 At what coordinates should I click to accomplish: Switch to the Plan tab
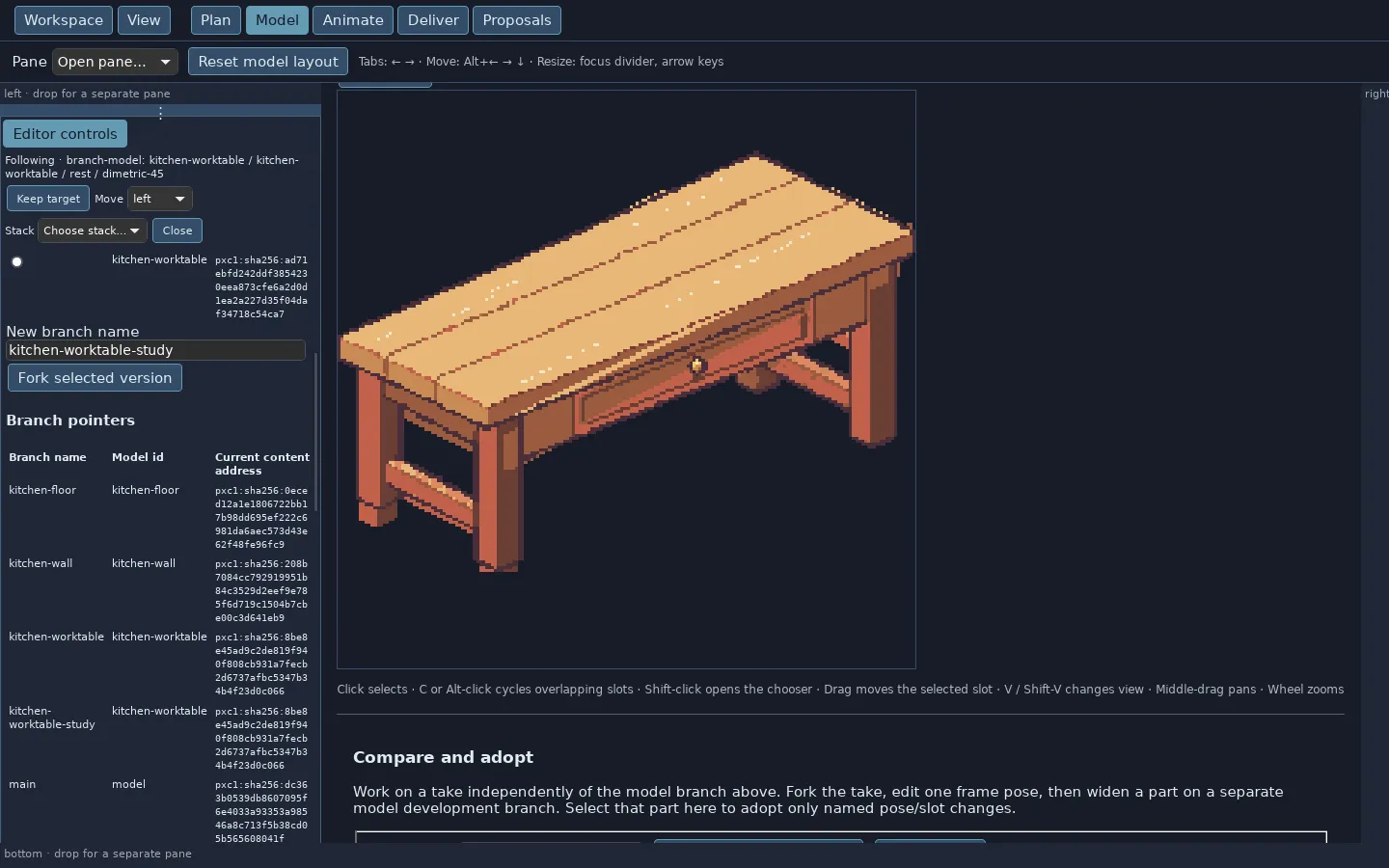216,20
